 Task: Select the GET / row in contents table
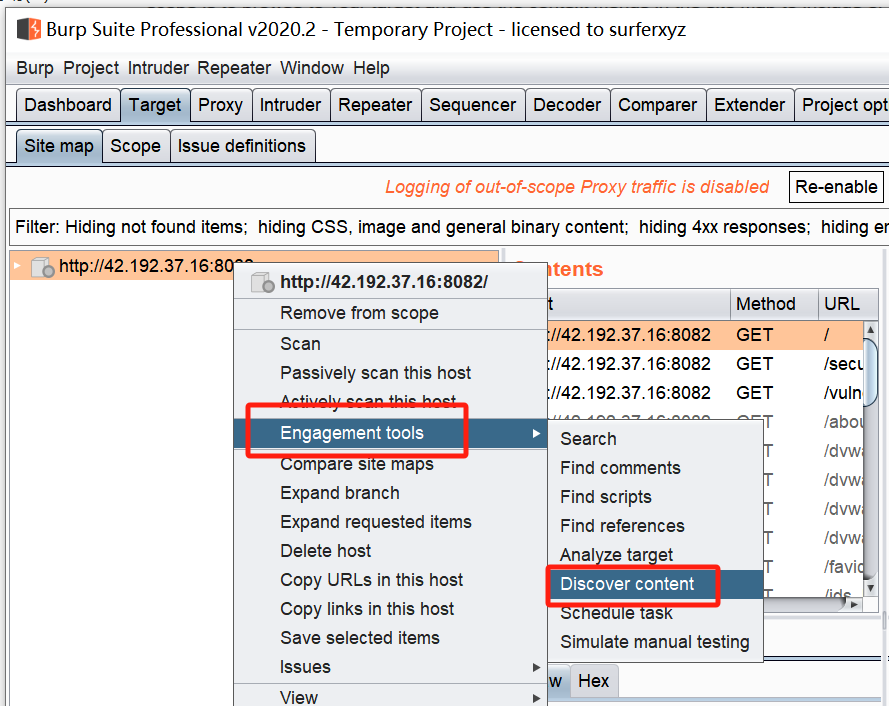pos(705,335)
